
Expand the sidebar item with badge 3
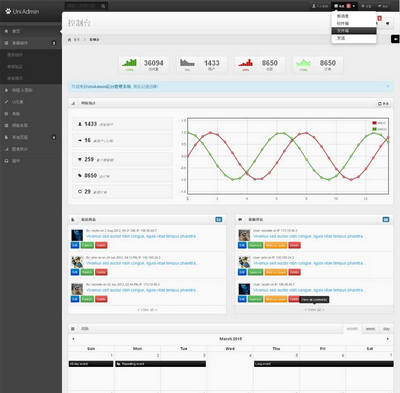31,43
